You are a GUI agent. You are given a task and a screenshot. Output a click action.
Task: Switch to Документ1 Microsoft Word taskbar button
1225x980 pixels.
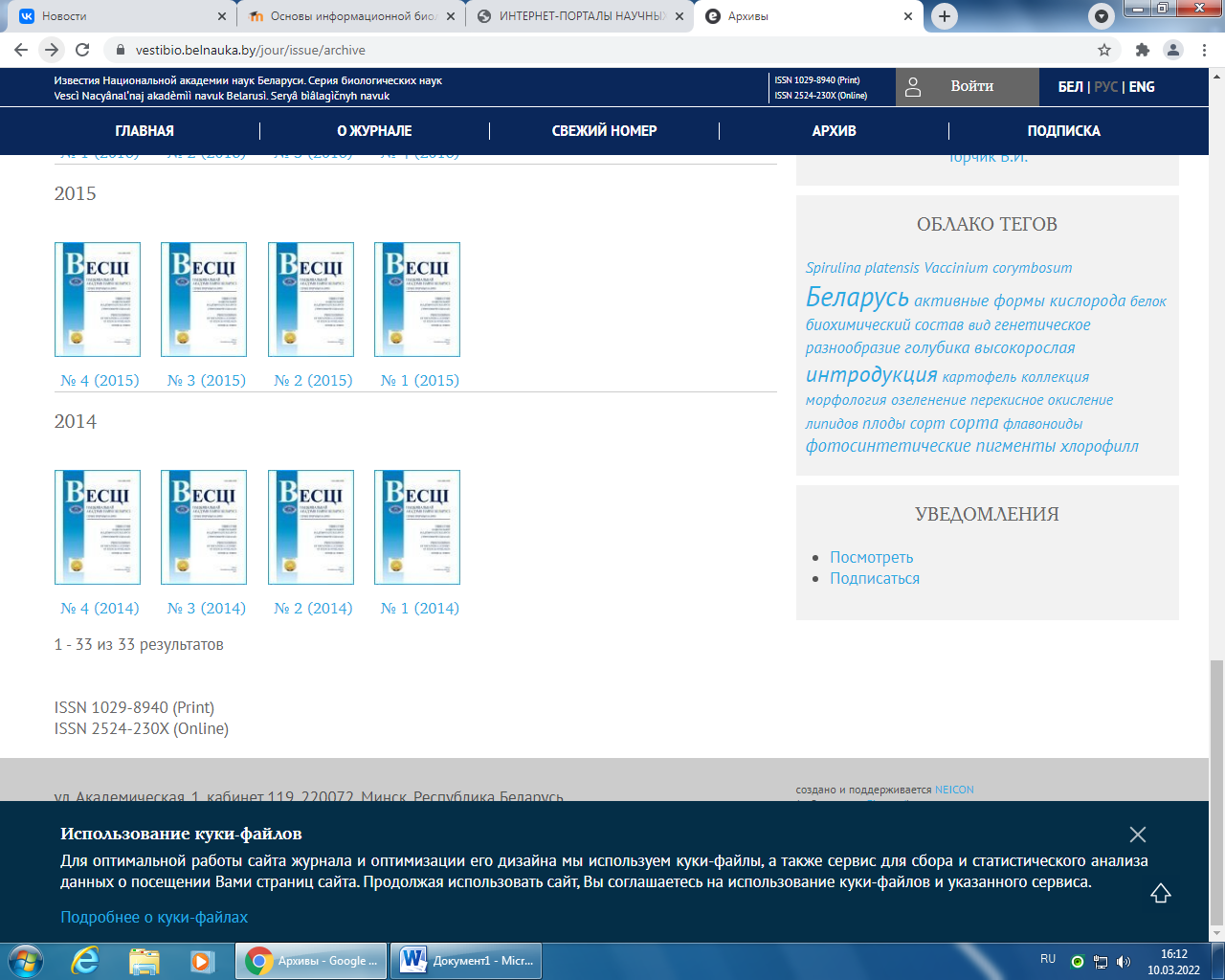coord(468,960)
